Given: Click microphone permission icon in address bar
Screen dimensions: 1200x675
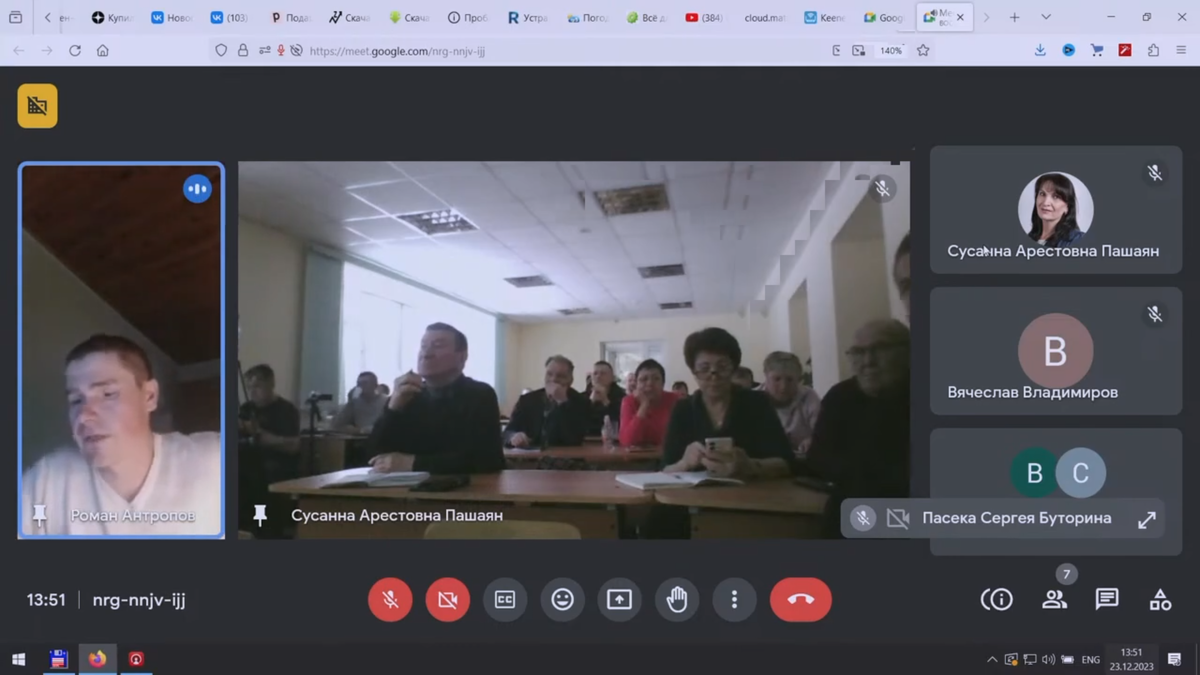Looking at the screenshot, I should point(281,51).
